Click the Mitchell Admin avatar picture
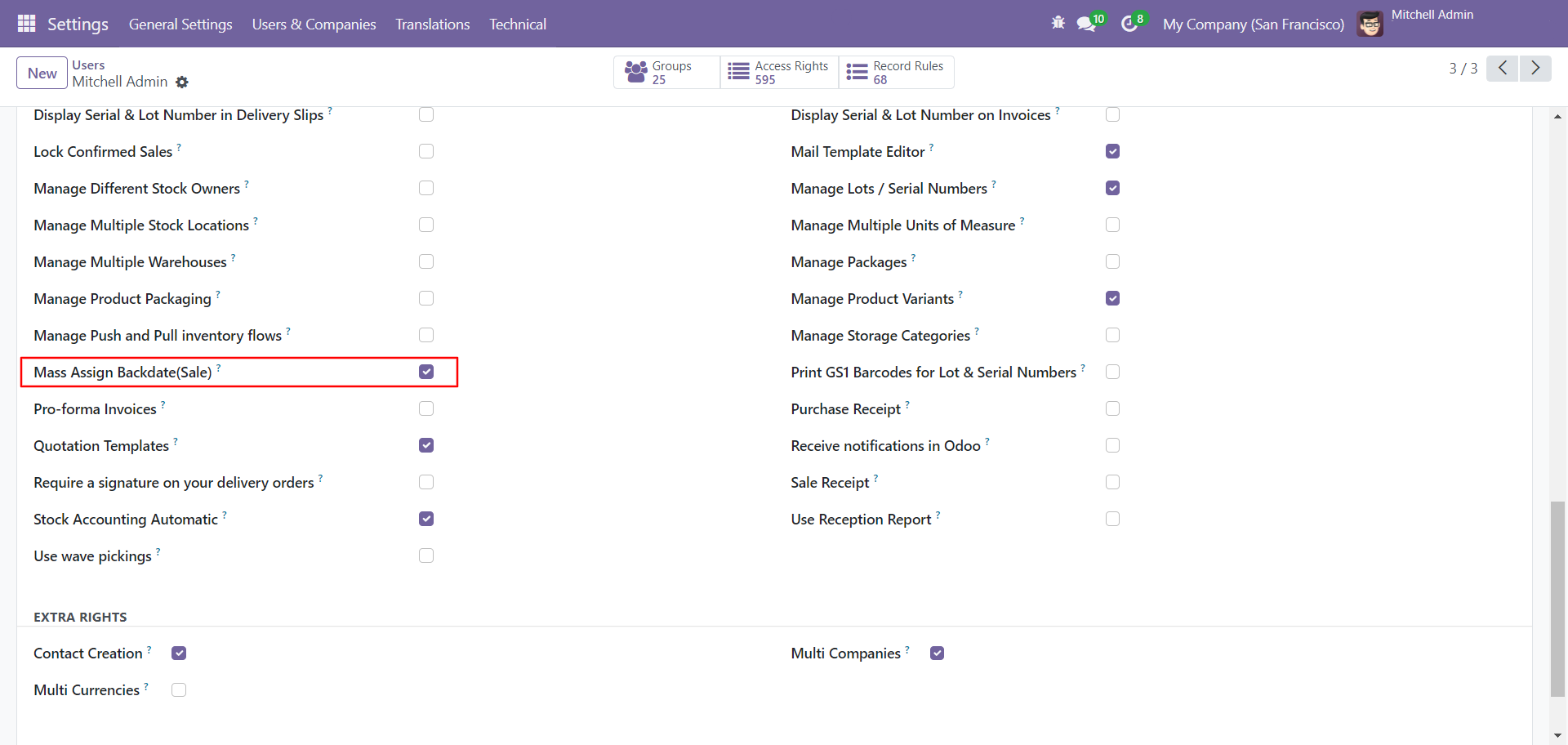This screenshot has width=1568, height=745. click(1370, 24)
